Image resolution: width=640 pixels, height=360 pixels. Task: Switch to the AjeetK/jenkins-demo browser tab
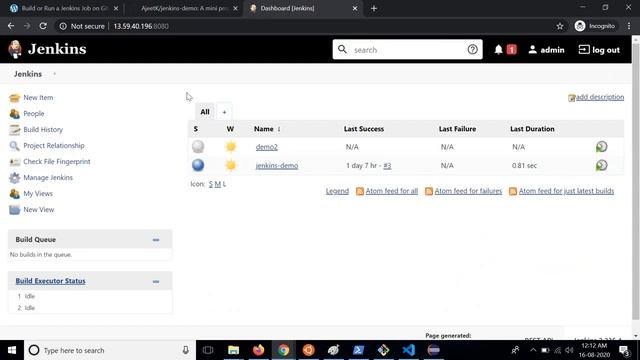point(184,8)
